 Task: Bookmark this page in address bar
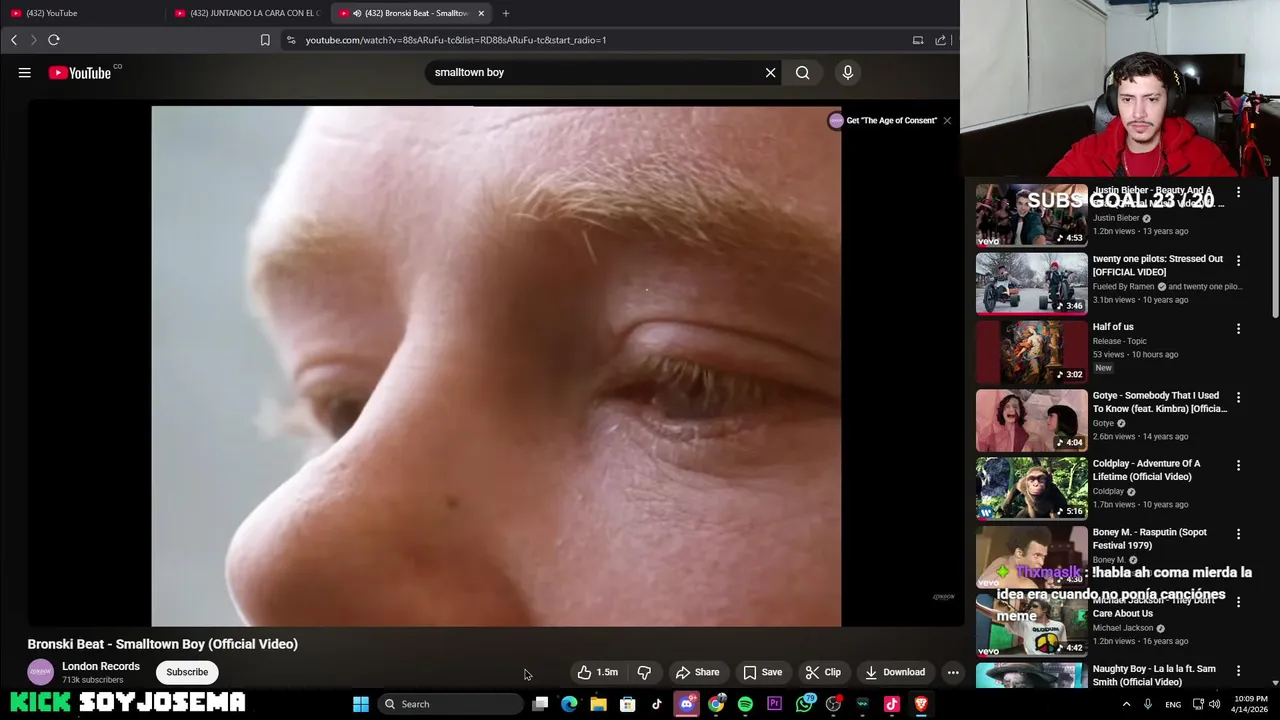(265, 40)
